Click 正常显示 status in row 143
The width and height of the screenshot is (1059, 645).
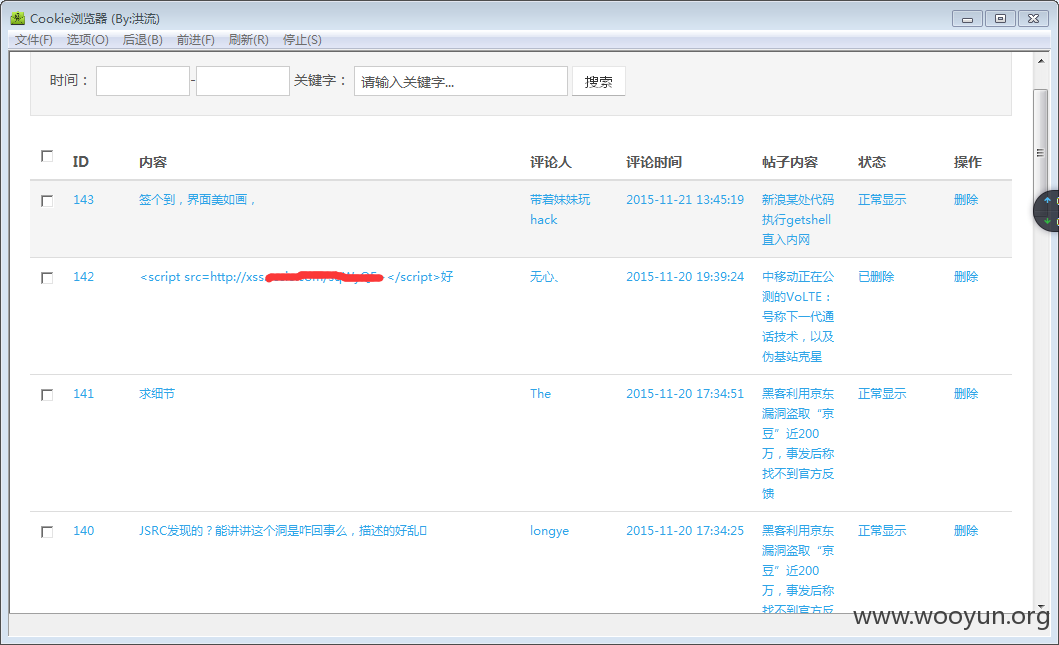coord(882,199)
